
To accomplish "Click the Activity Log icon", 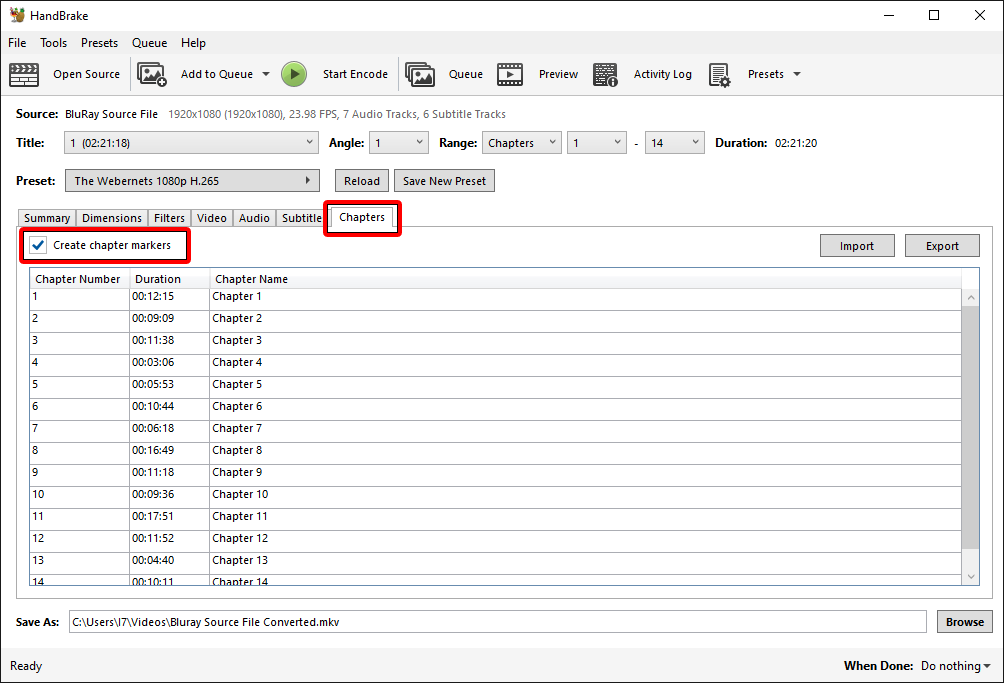I will pos(605,74).
